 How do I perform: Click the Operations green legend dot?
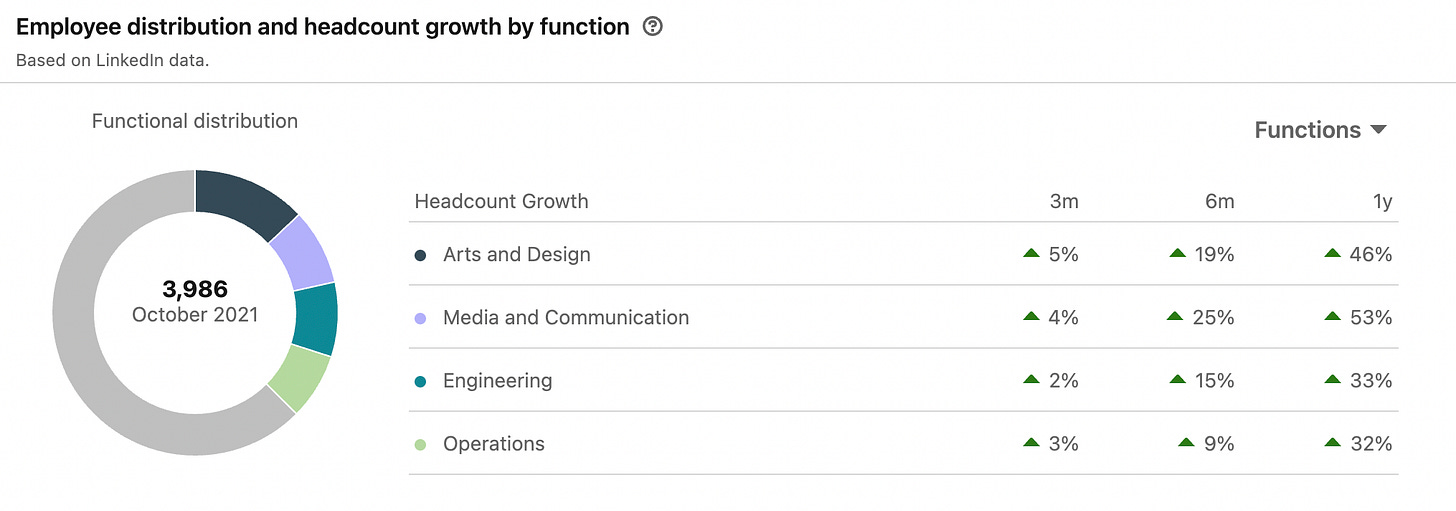(x=421, y=444)
